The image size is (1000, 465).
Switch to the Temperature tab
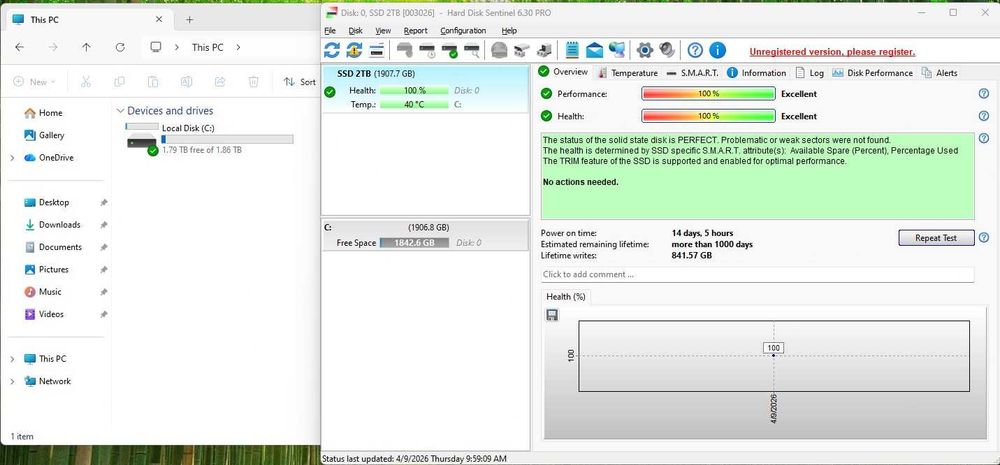[x=627, y=73]
